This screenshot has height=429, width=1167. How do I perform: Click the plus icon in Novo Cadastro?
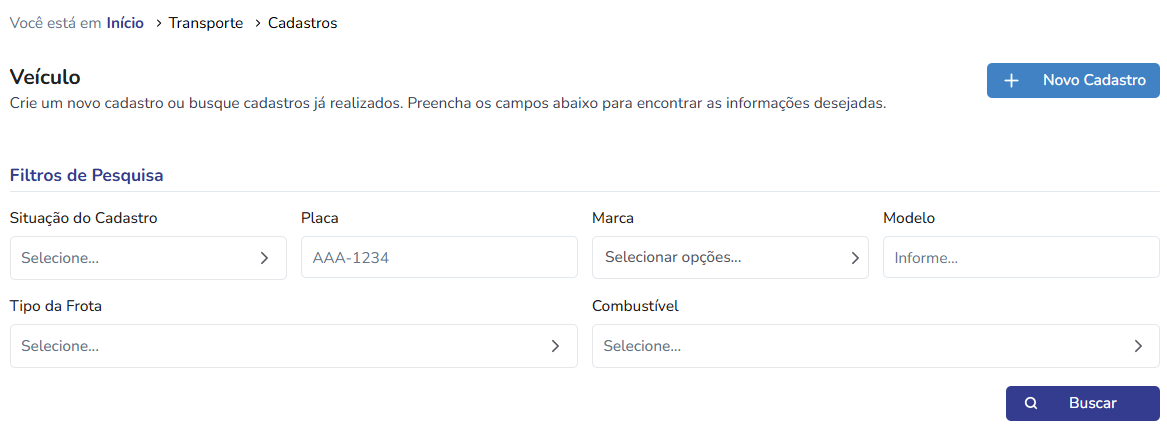[x=1011, y=80]
